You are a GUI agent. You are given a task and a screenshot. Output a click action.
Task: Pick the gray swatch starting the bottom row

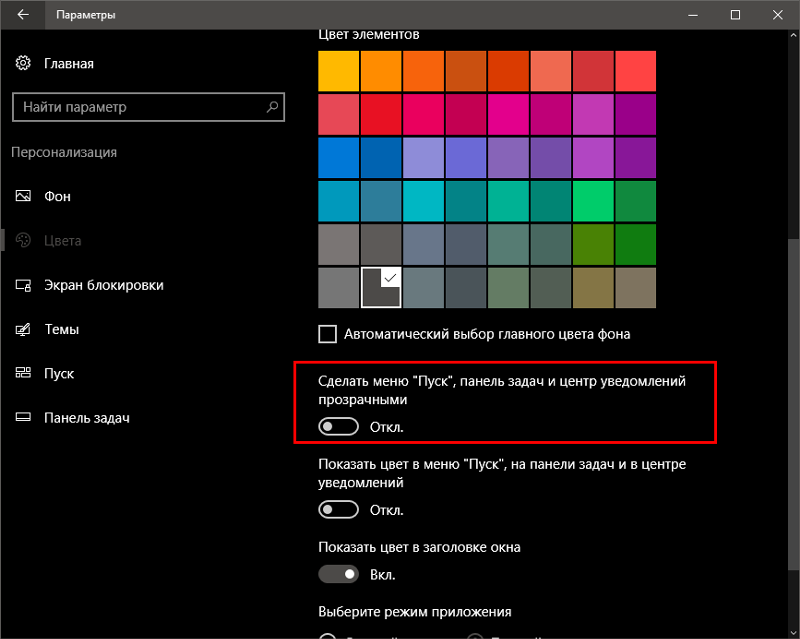338,288
